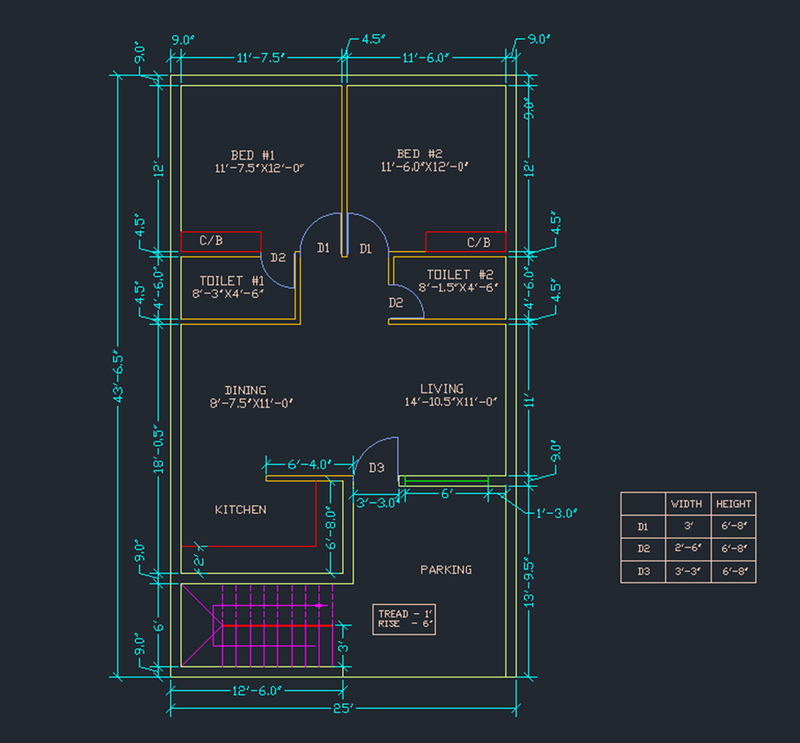Viewport: 800px width, 743px height.
Task: Select the TREAD - 1' note
Action: [405, 614]
